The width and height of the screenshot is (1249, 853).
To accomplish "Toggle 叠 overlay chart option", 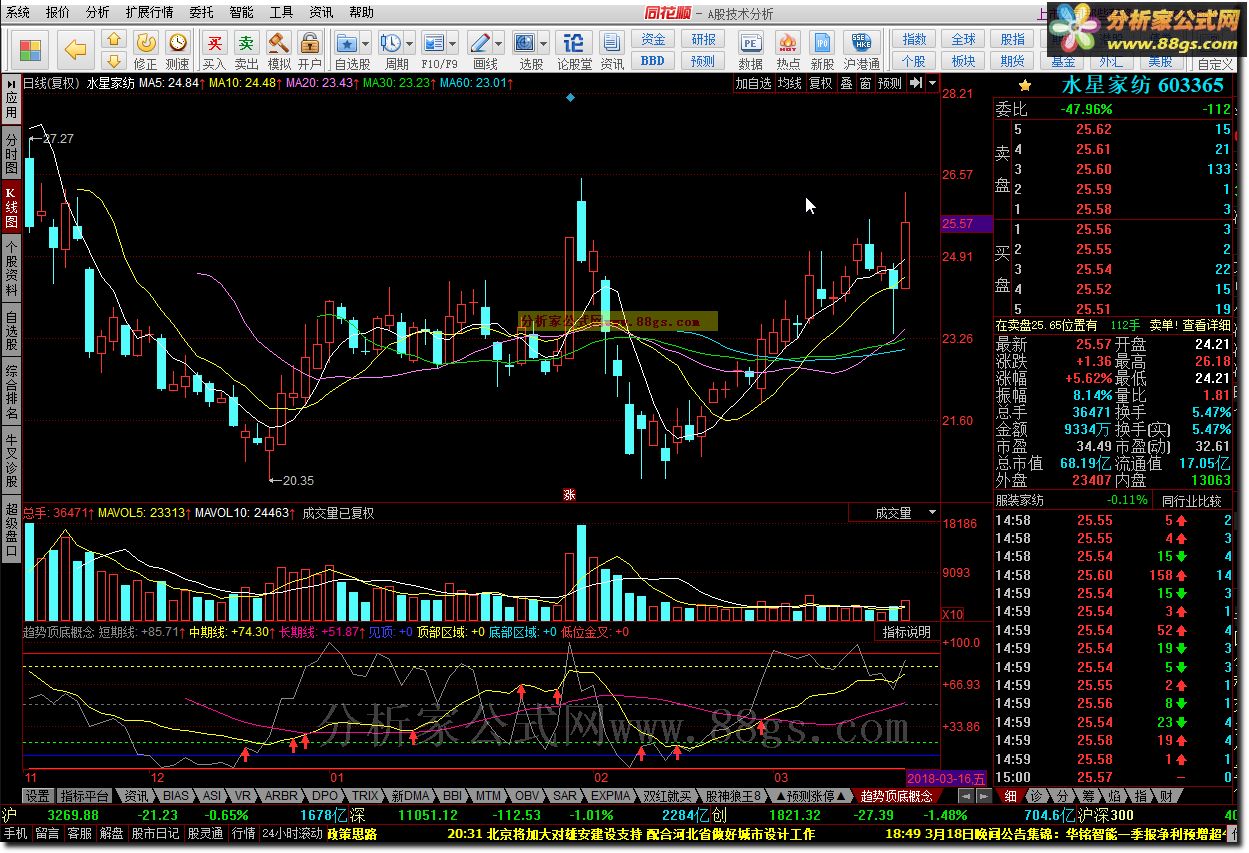I will (x=846, y=84).
